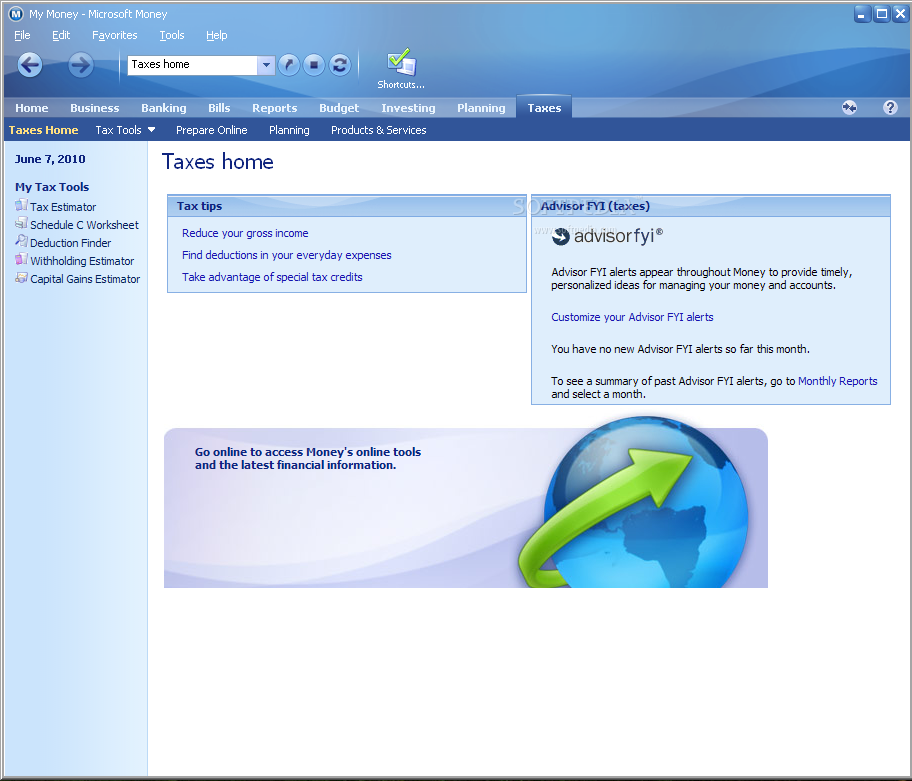Minimize the Microsoft Money window
The width and height of the screenshot is (912, 781).
[x=862, y=14]
